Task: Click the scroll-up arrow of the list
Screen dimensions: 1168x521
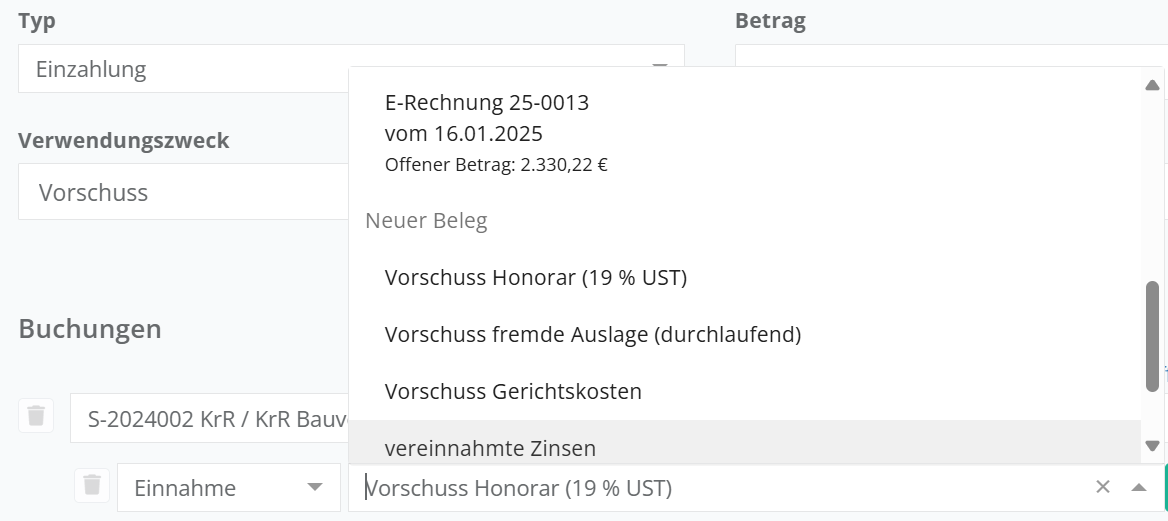Action: [x=1152, y=86]
